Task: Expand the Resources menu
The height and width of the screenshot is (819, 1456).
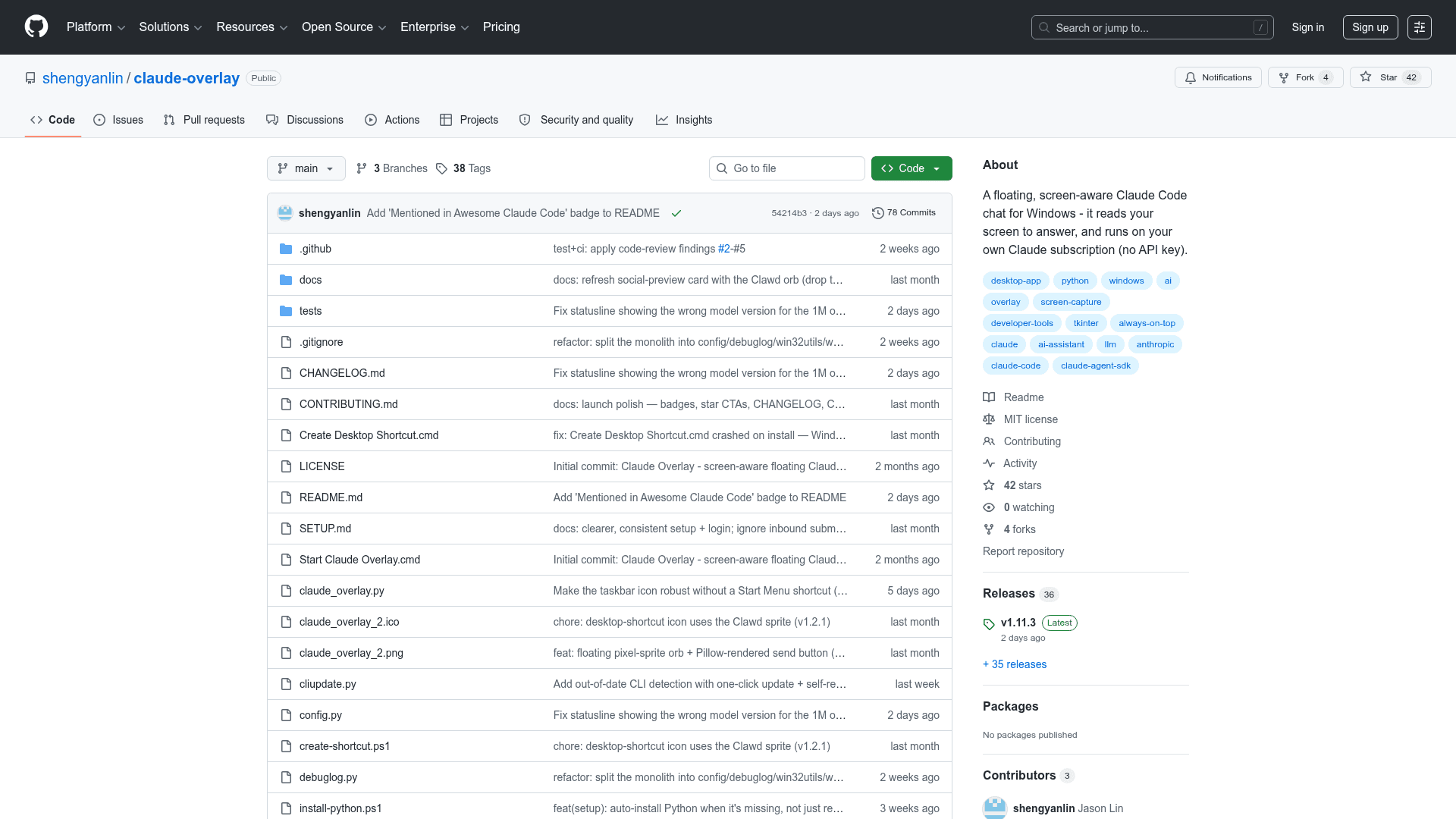Action: pos(252,27)
